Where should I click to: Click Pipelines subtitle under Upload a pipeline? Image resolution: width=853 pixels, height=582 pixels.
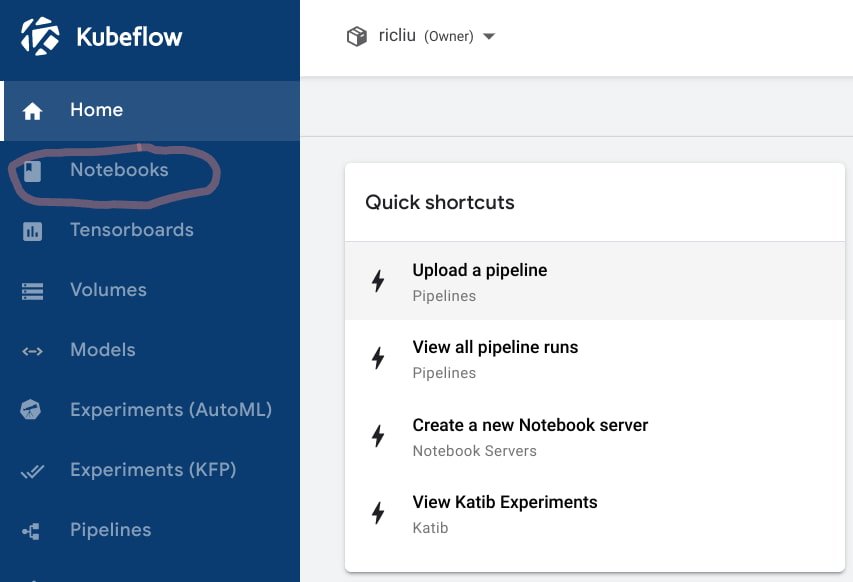point(444,296)
